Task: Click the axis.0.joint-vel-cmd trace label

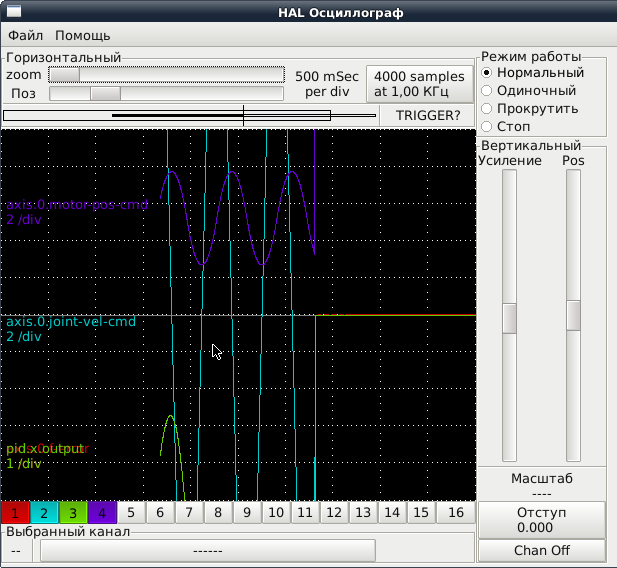Action: [x=71, y=322]
